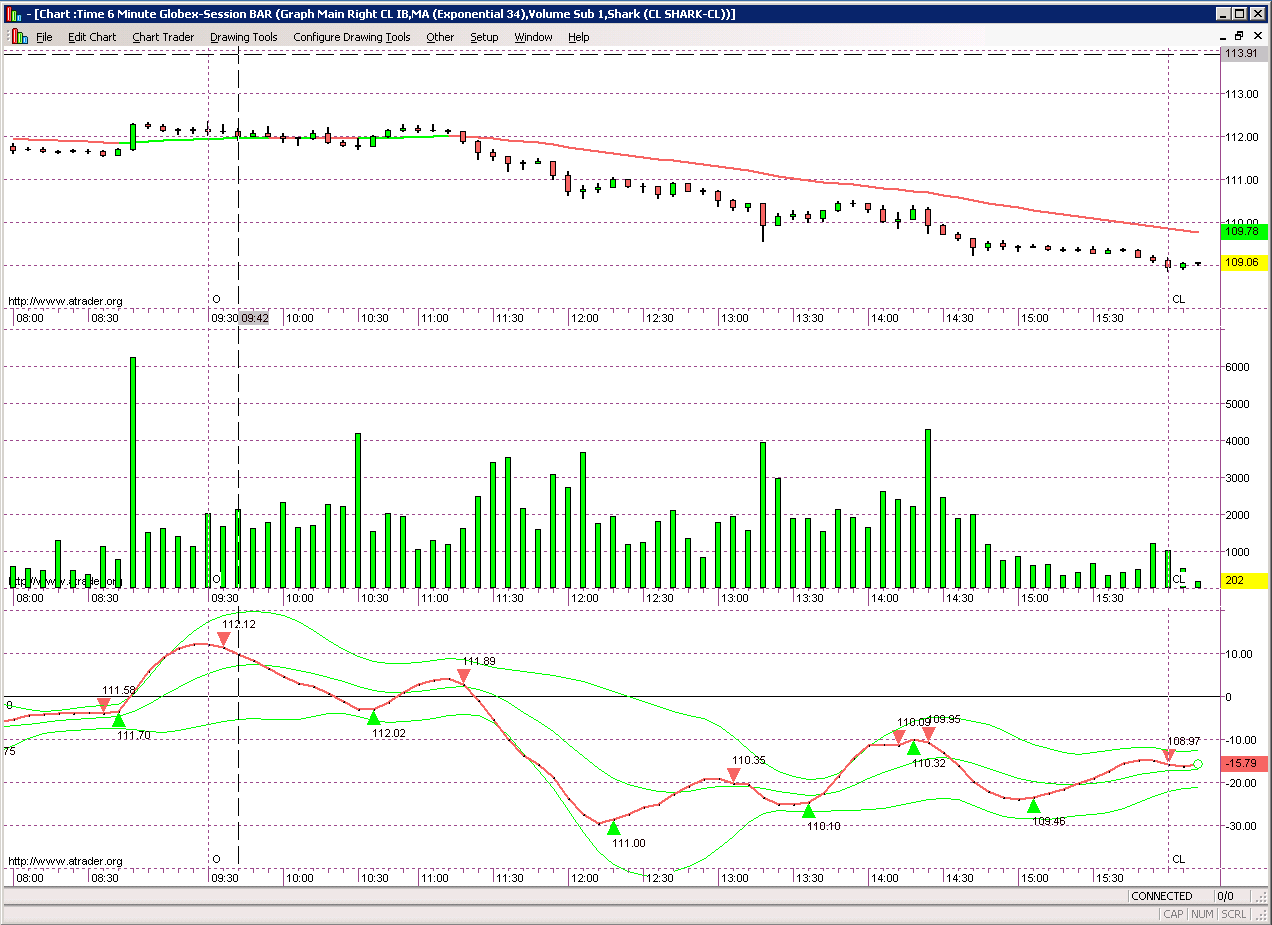Open the Help menu
Screen dimensions: 1272x925
point(579,37)
